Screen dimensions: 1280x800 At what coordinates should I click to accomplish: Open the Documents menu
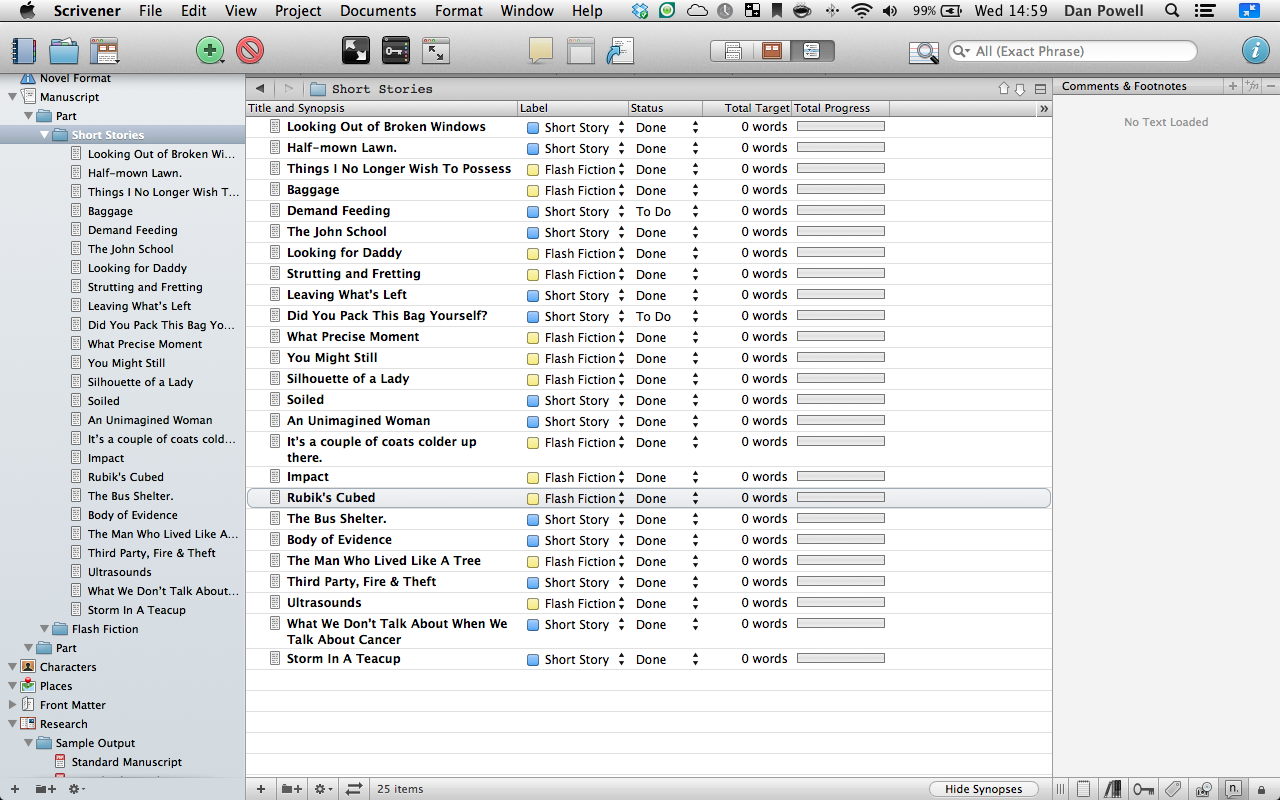tap(378, 11)
